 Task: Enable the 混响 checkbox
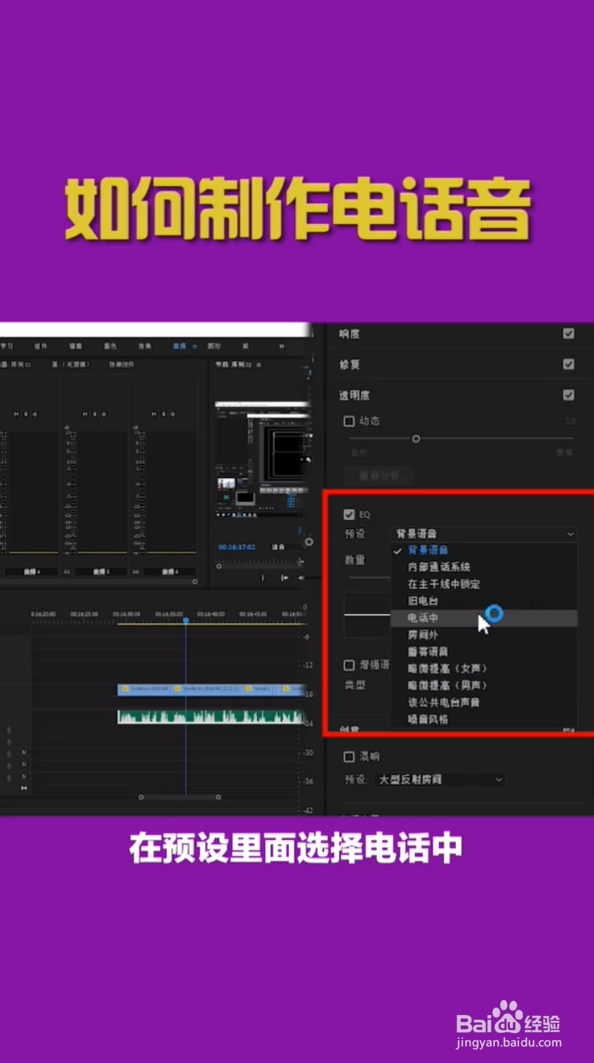click(349, 757)
